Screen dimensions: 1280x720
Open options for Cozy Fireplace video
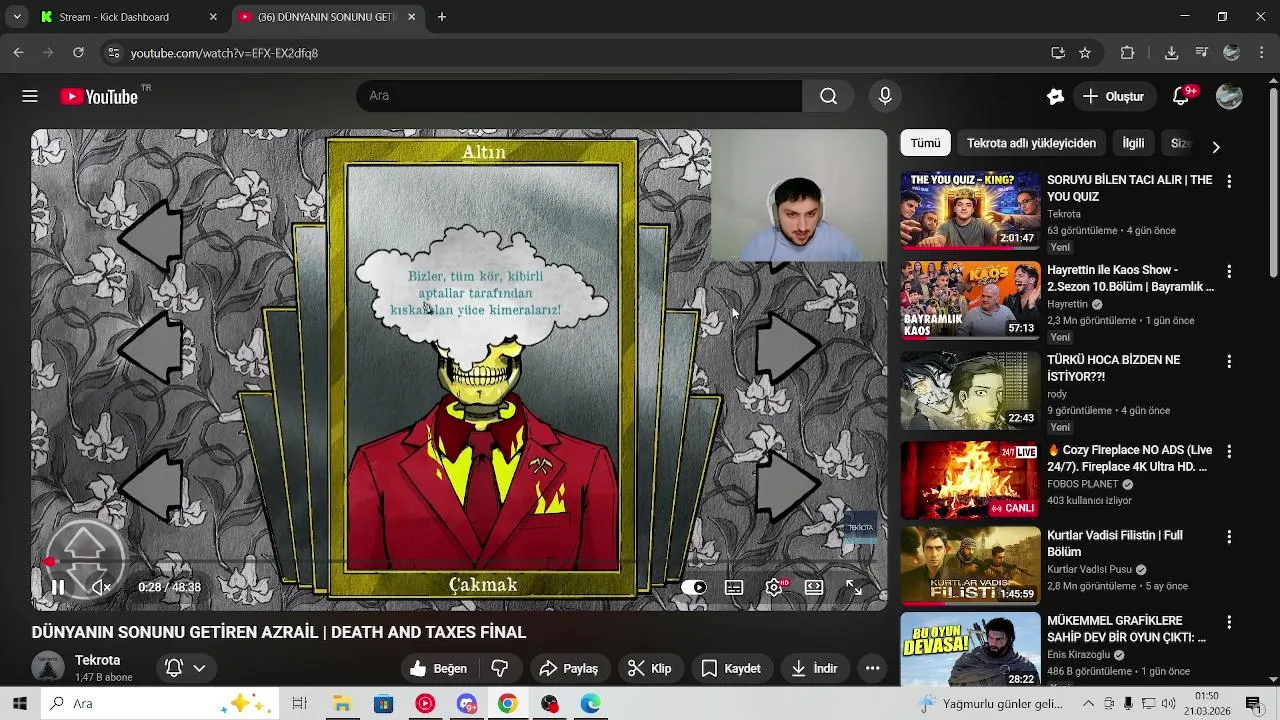coord(1229,451)
